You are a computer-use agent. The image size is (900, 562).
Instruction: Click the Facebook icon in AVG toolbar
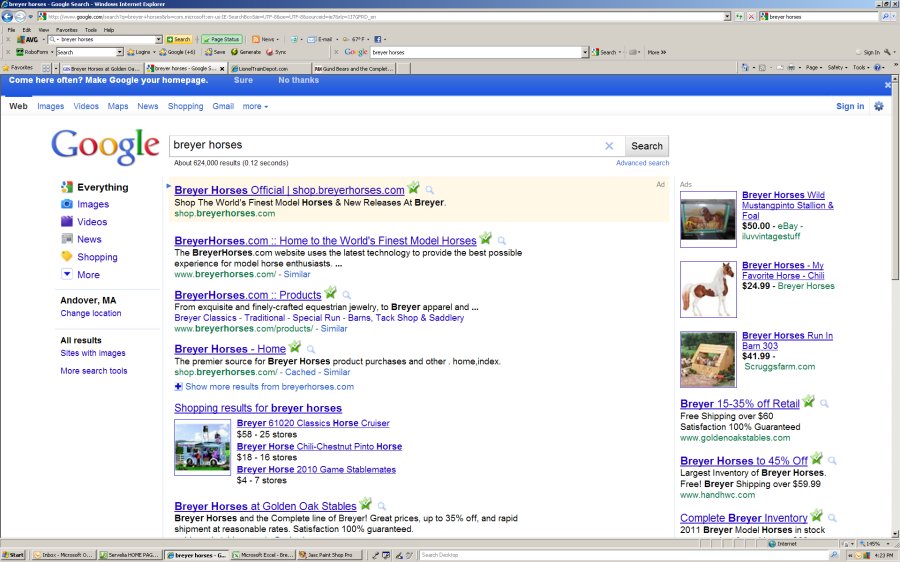(x=378, y=39)
